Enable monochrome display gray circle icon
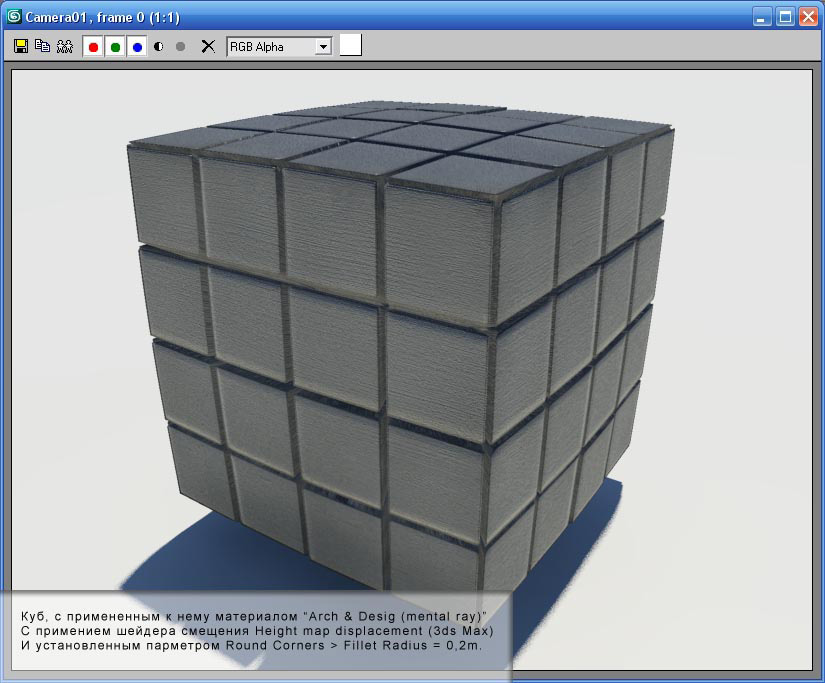Image resolution: width=825 pixels, height=683 pixels. [x=181, y=47]
